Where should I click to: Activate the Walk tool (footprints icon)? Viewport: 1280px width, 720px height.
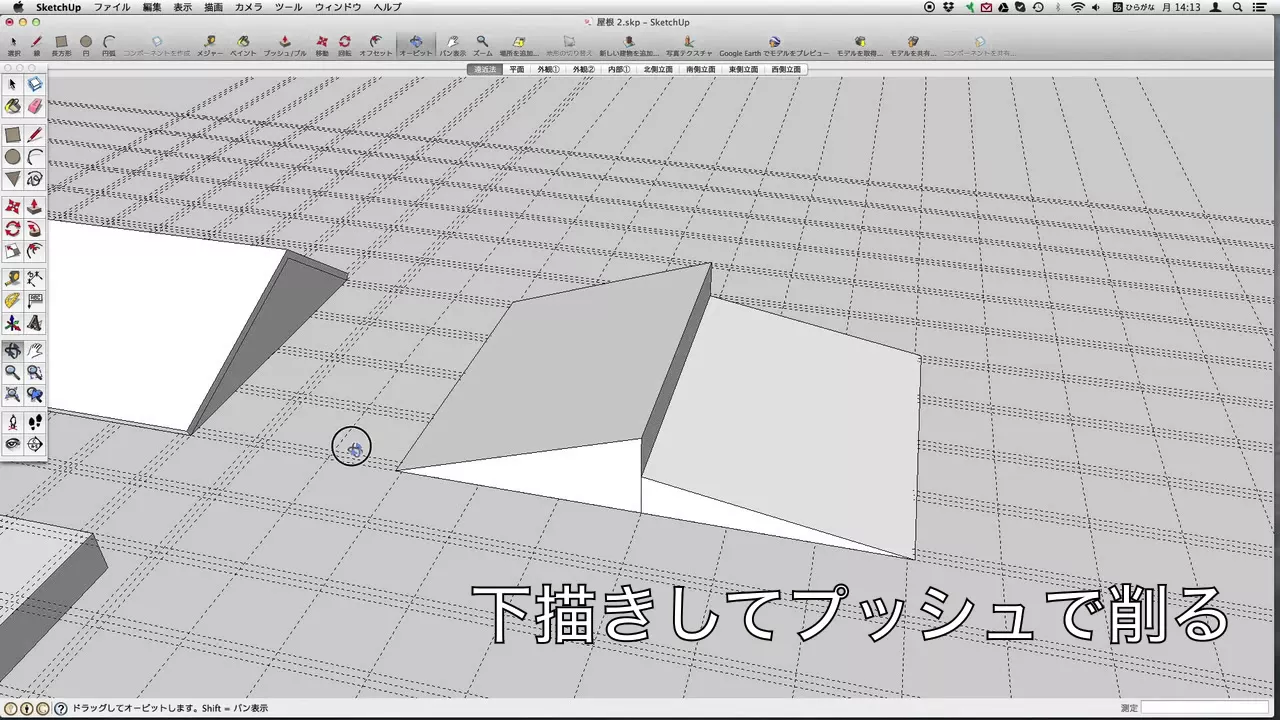pos(35,422)
